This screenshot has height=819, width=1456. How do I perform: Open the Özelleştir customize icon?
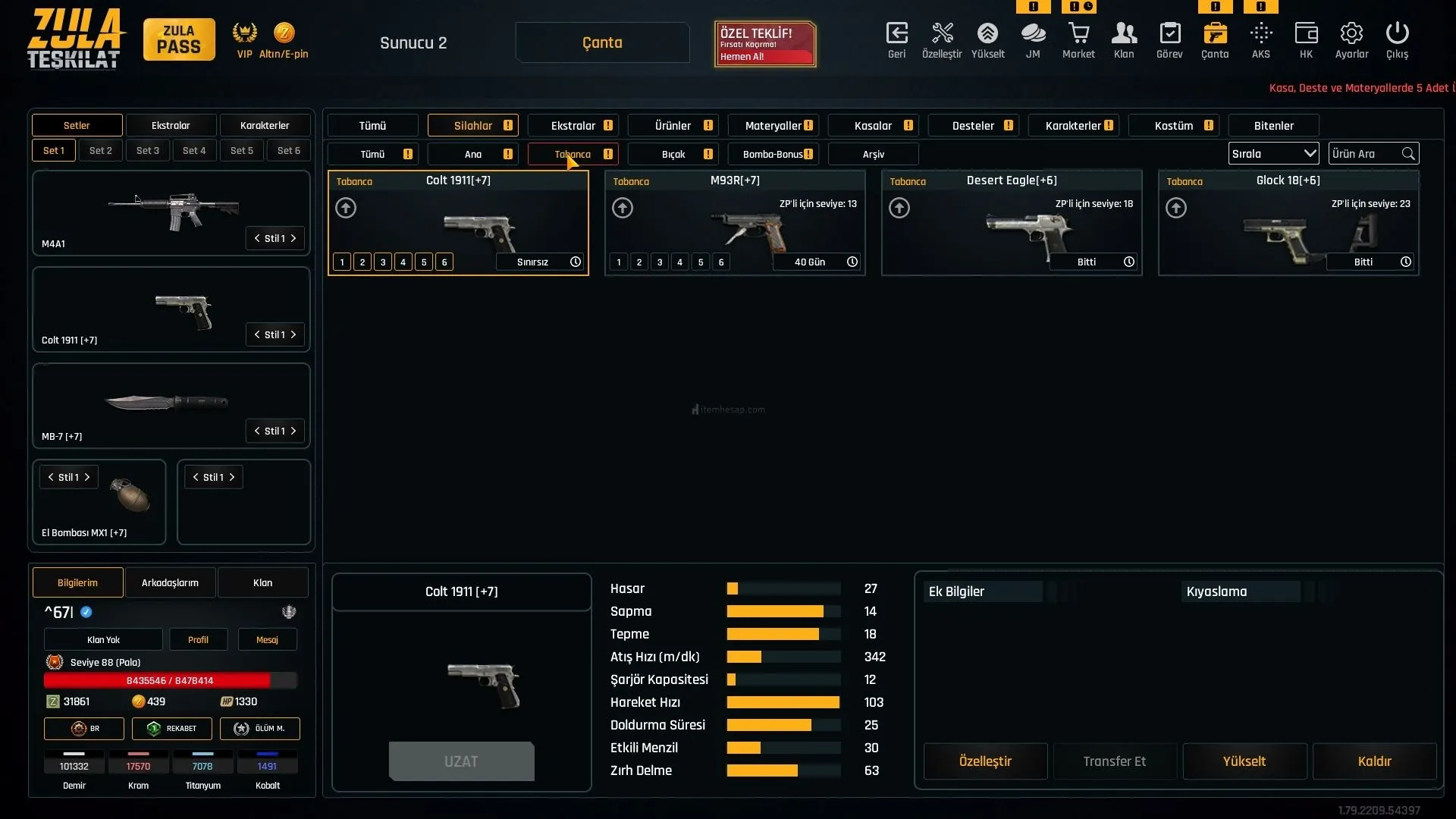tap(942, 34)
